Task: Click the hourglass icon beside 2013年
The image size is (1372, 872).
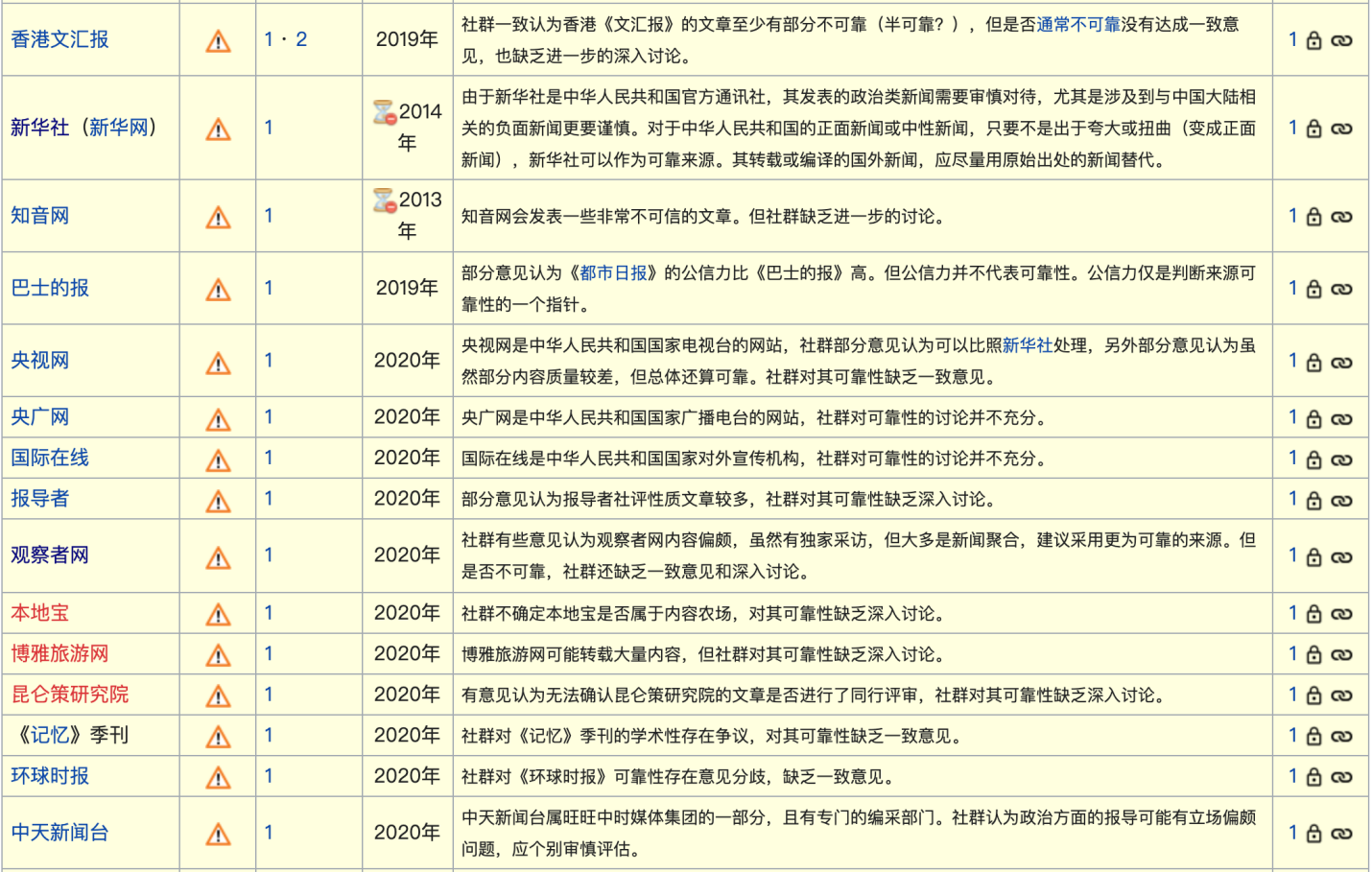Action: pyautogui.click(x=384, y=200)
